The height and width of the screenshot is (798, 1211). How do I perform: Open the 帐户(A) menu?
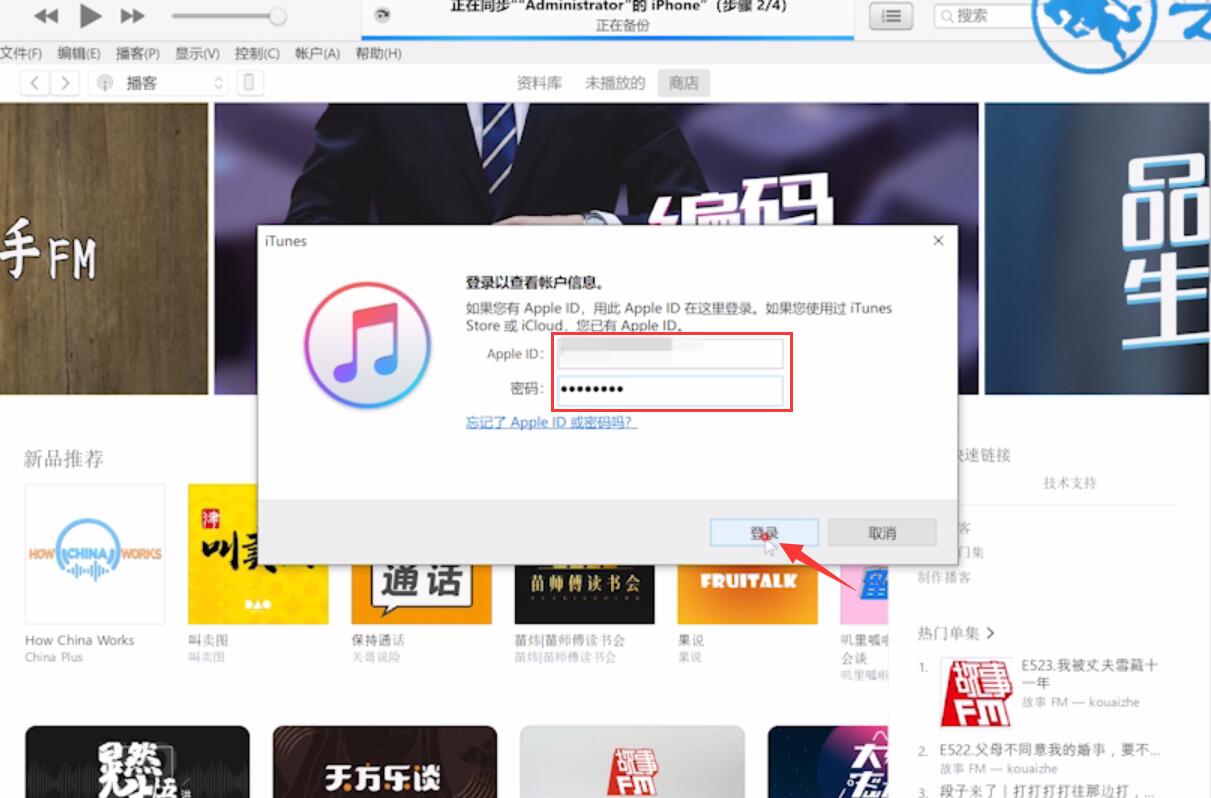(x=318, y=53)
